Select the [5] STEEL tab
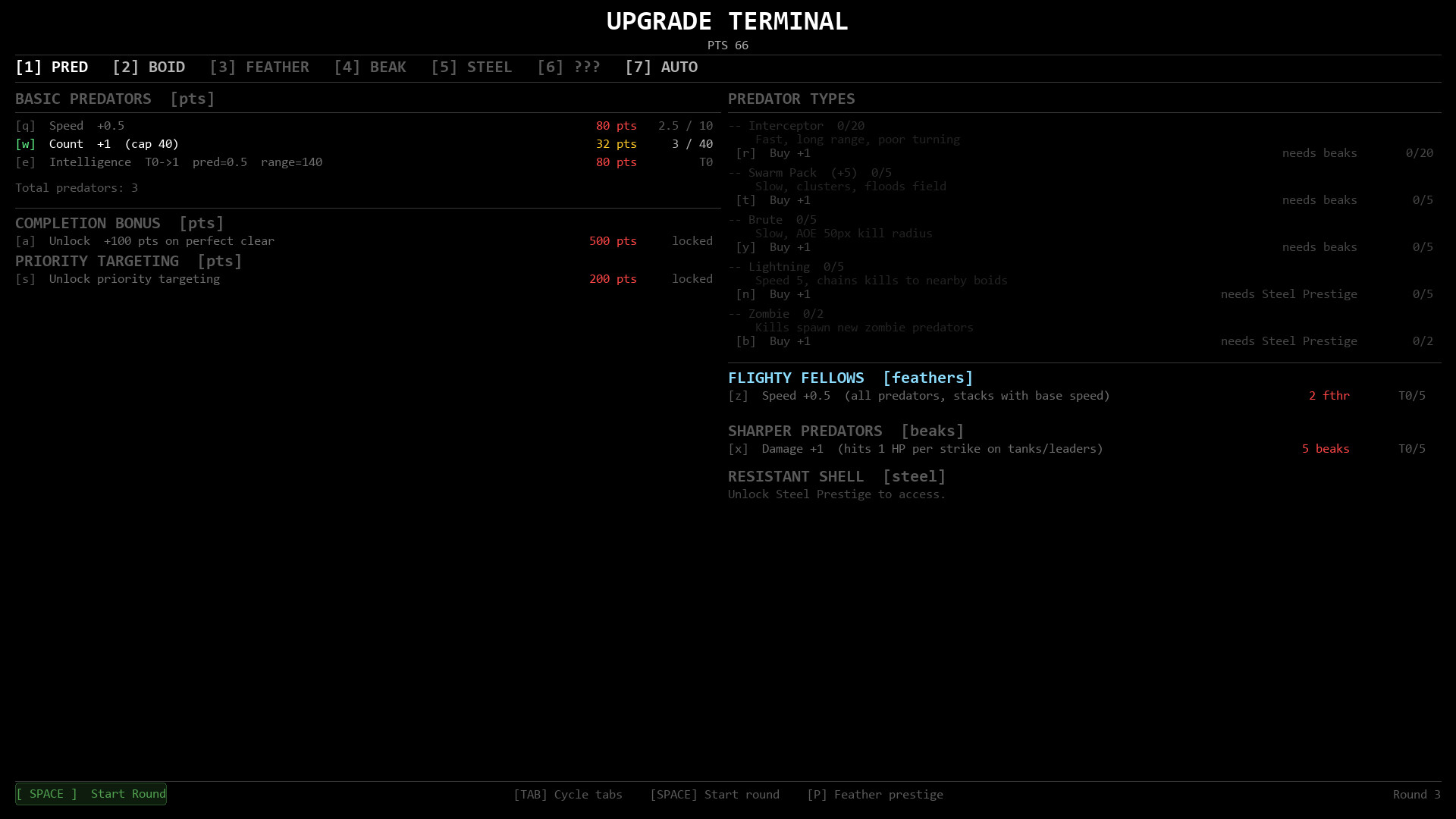This screenshot has height=819, width=1456. click(471, 67)
